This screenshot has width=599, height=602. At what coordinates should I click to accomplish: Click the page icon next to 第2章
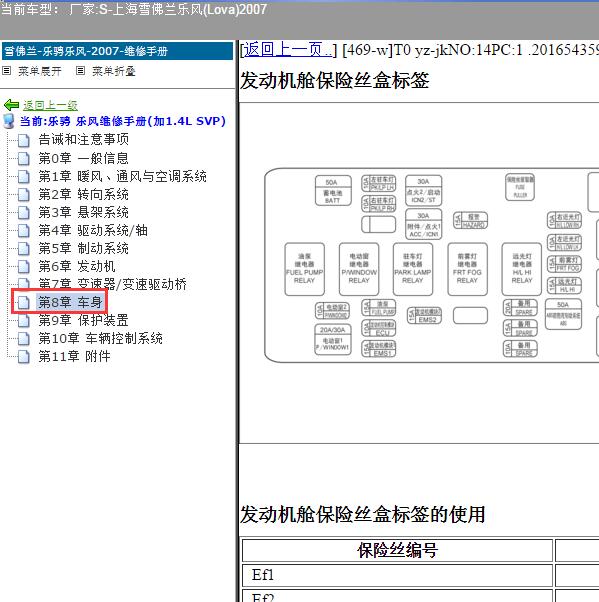coord(24,195)
